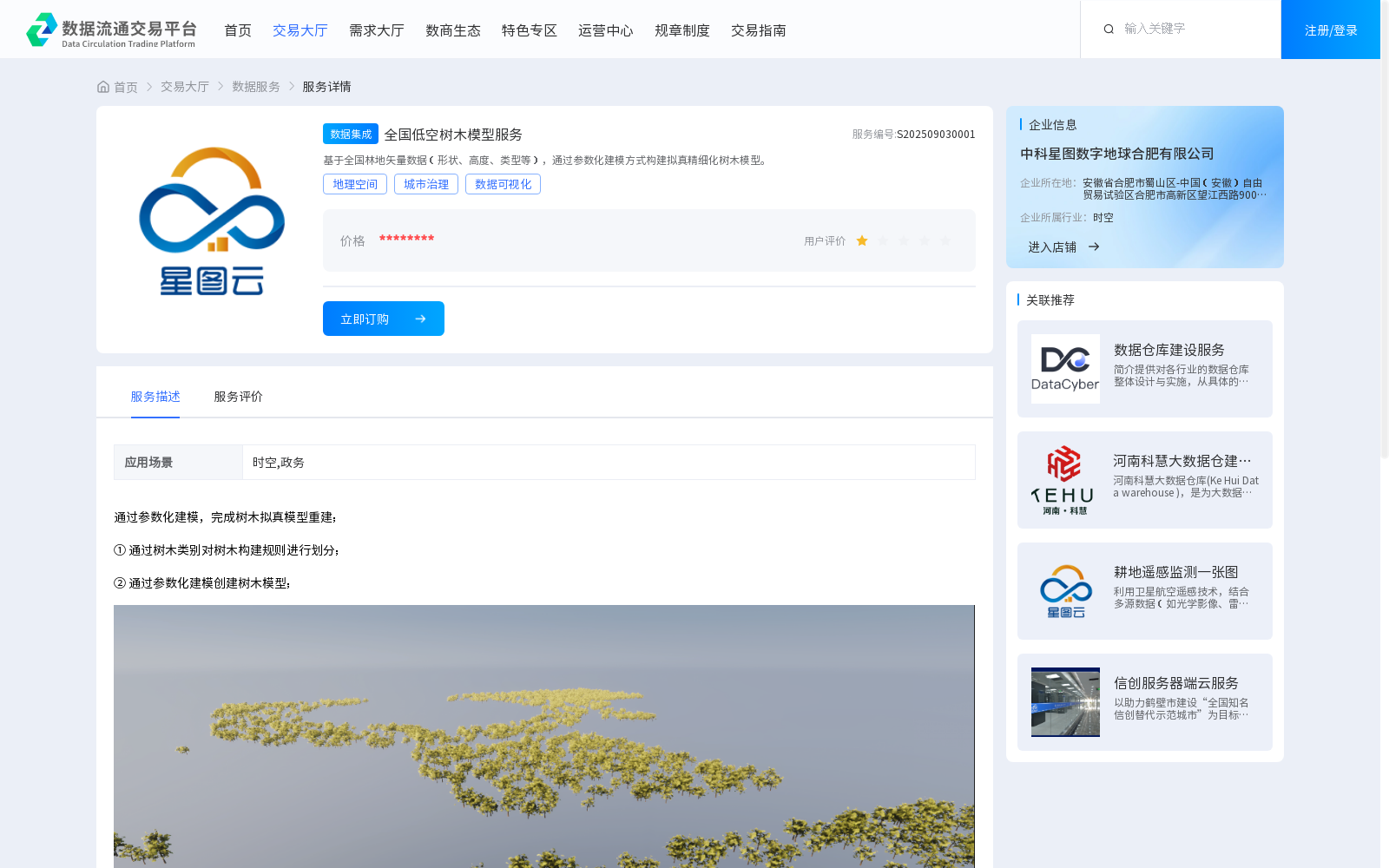The width and height of the screenshot is (1389, 868).
Task: Click the search magnifier icon
Action: [1109, 30]
